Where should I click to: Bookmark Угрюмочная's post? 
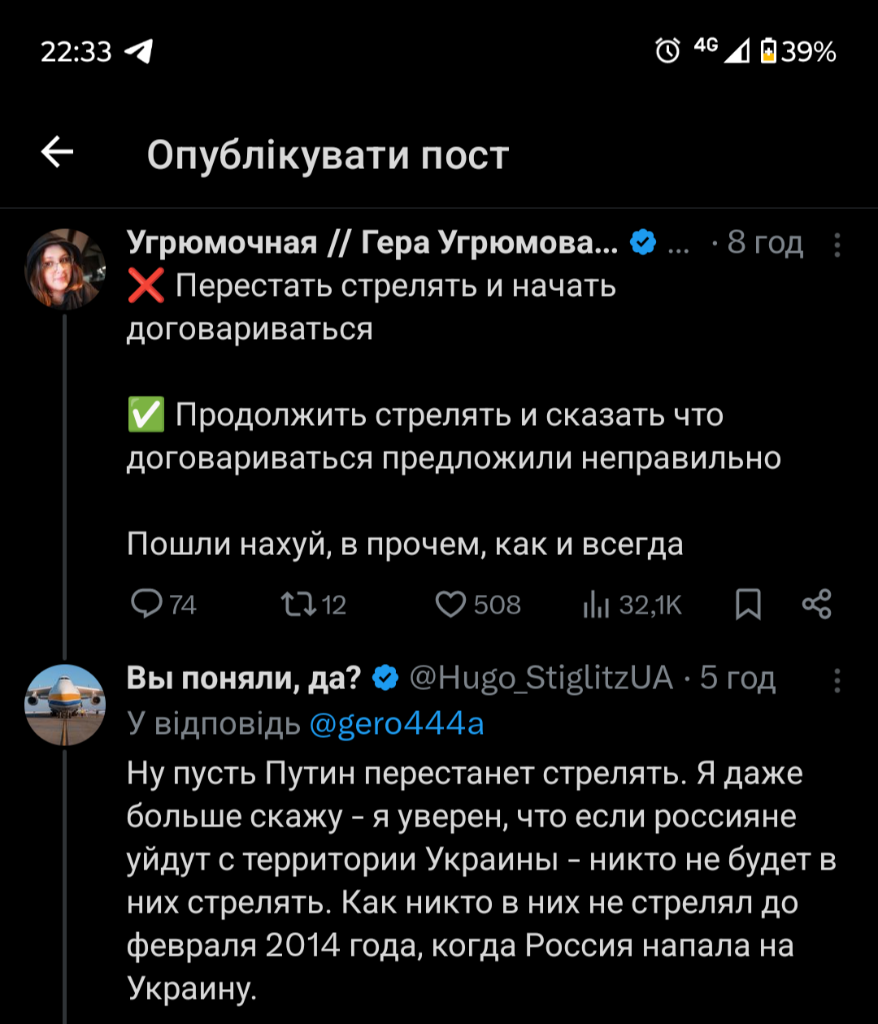(x=749, y=603)
